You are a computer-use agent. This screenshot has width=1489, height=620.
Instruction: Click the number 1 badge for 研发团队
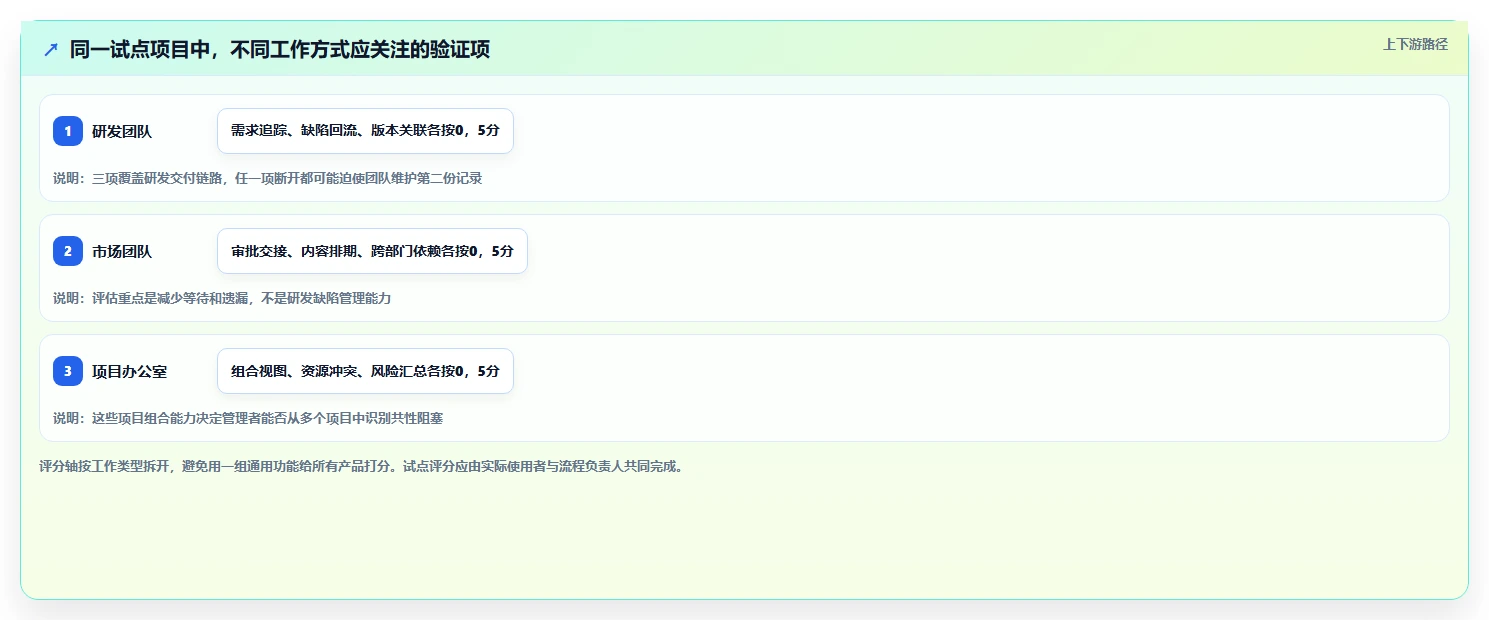[68, 131]
